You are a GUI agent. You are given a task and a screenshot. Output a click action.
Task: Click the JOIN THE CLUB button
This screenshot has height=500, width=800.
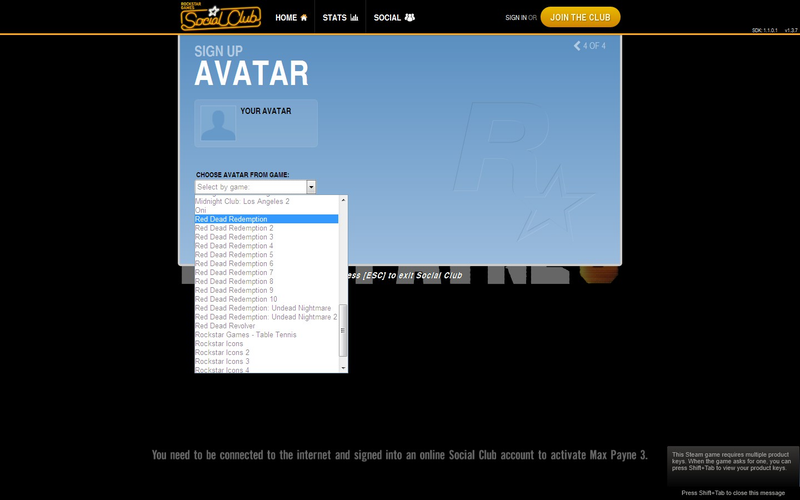pos(580,17)
